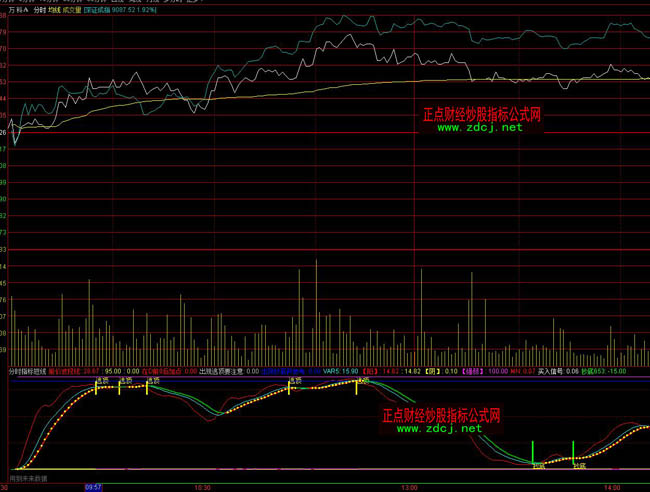Open www.zdcj.net link in upper watermark
Image resolution: width=650 pixels, height=492 pixels.
tap(479, 128)
